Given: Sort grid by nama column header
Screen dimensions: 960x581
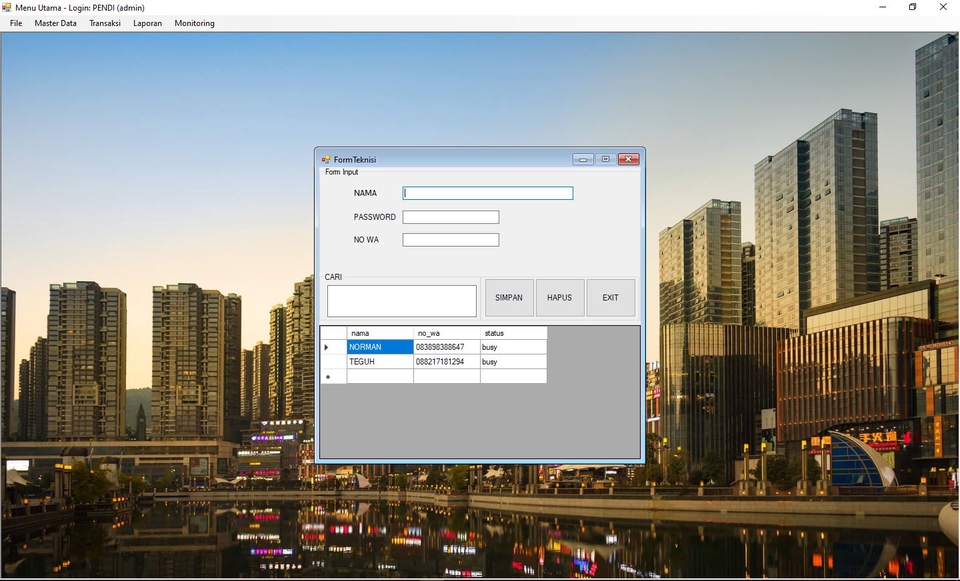Looking at the screenshot, I should [380, 333].
